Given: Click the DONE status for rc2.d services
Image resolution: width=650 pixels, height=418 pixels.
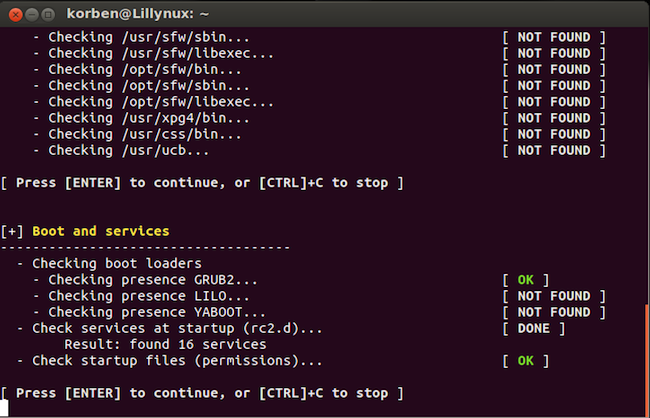Looking at the screenshot, I should [x=534, y=328].
